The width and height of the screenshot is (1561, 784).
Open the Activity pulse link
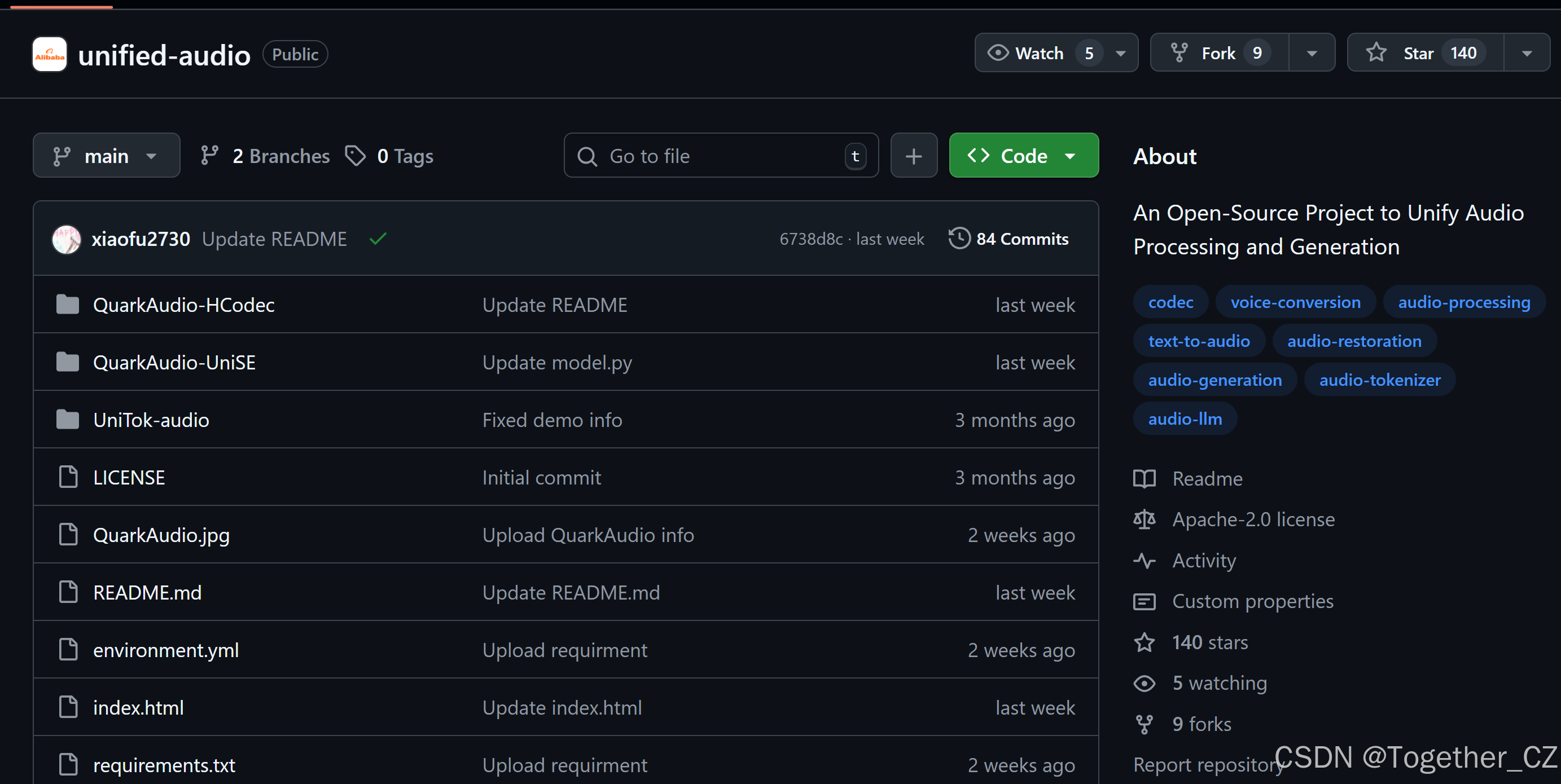point(1203,561)
